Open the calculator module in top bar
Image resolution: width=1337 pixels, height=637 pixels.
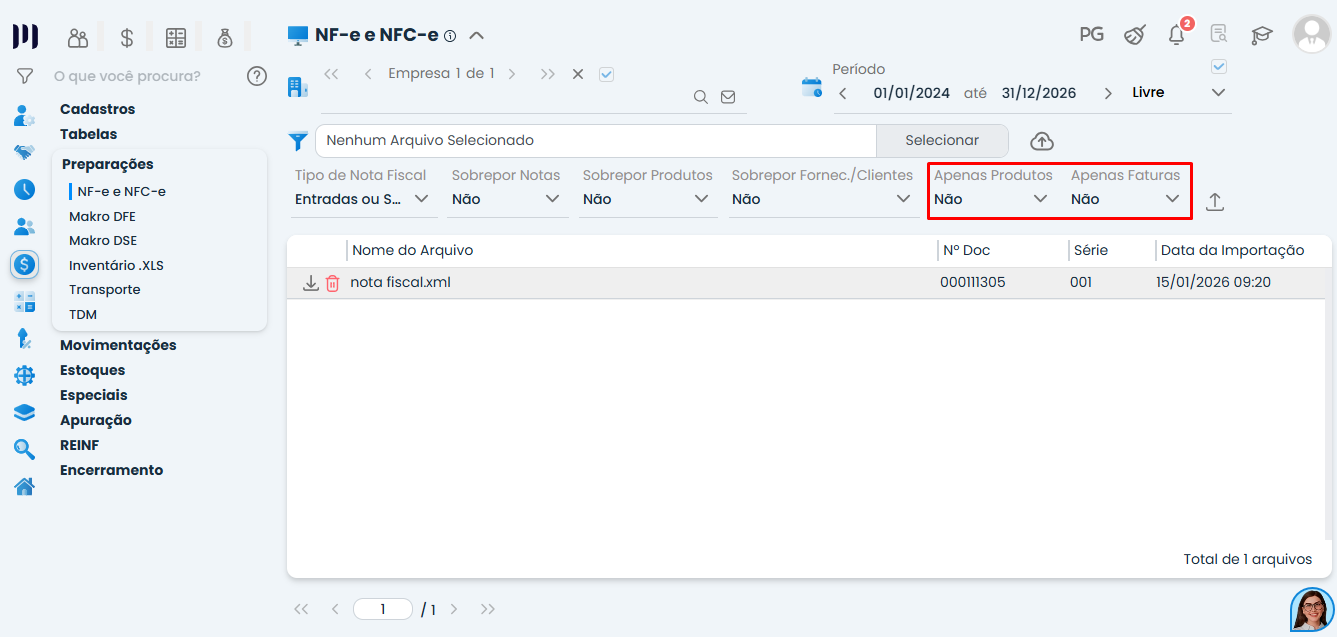tap(176, 38)
